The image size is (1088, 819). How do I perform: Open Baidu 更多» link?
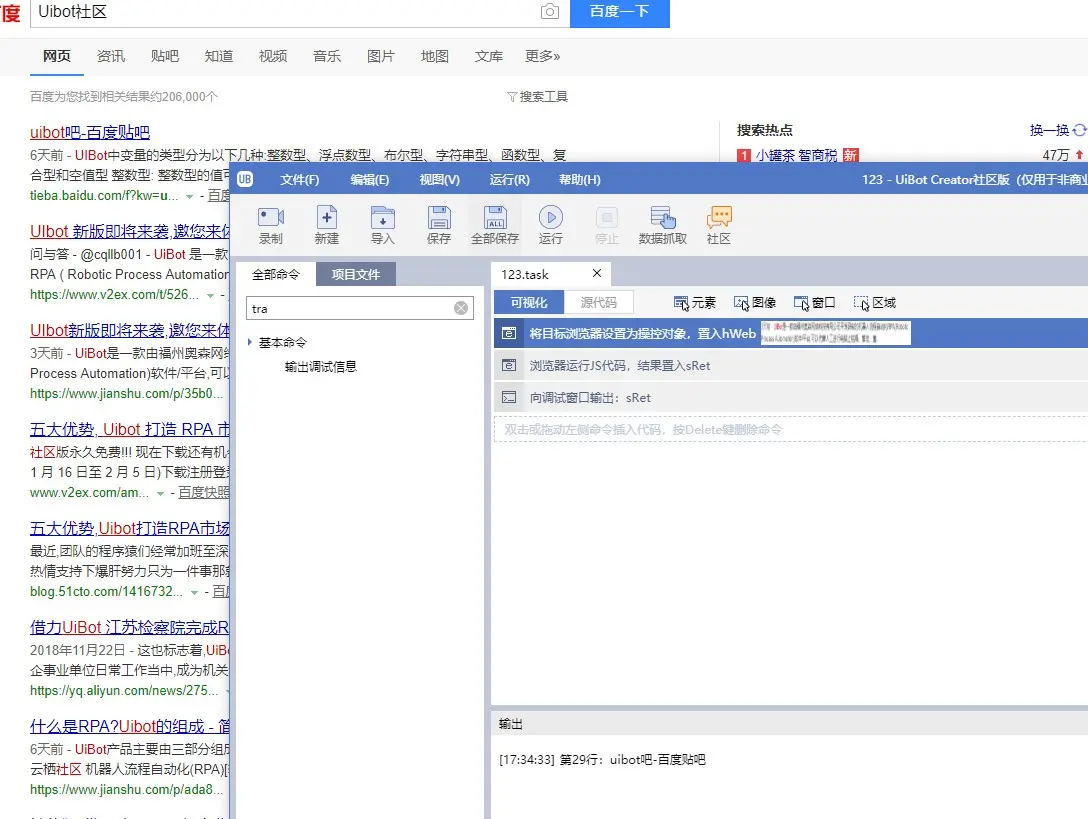pos(543,56)
